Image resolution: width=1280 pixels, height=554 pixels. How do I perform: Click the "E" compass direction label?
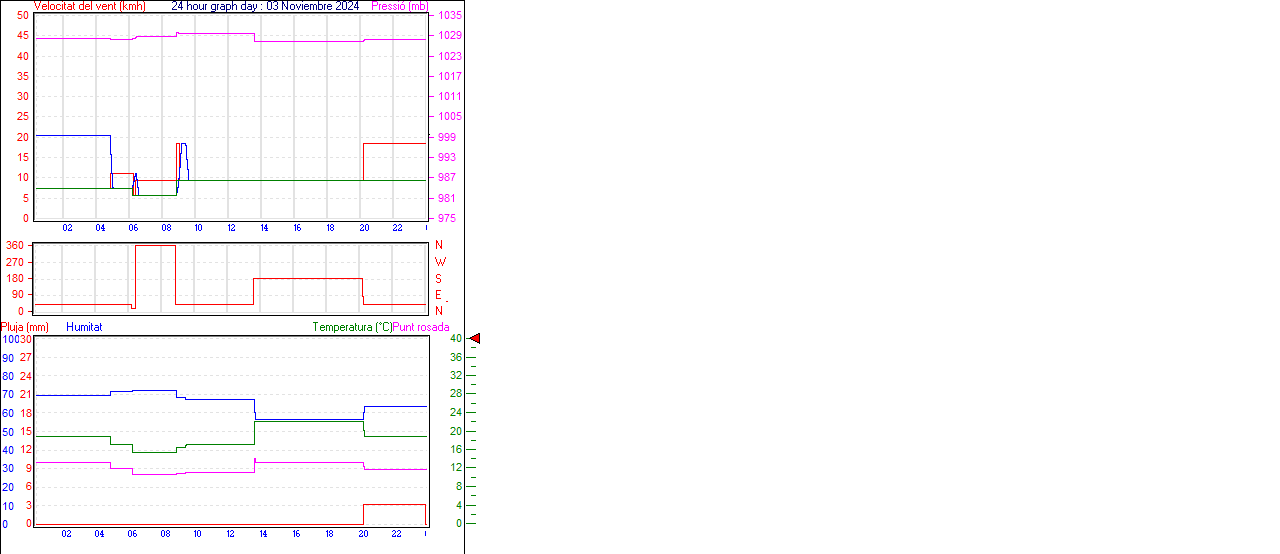click(x=438, y=295)
